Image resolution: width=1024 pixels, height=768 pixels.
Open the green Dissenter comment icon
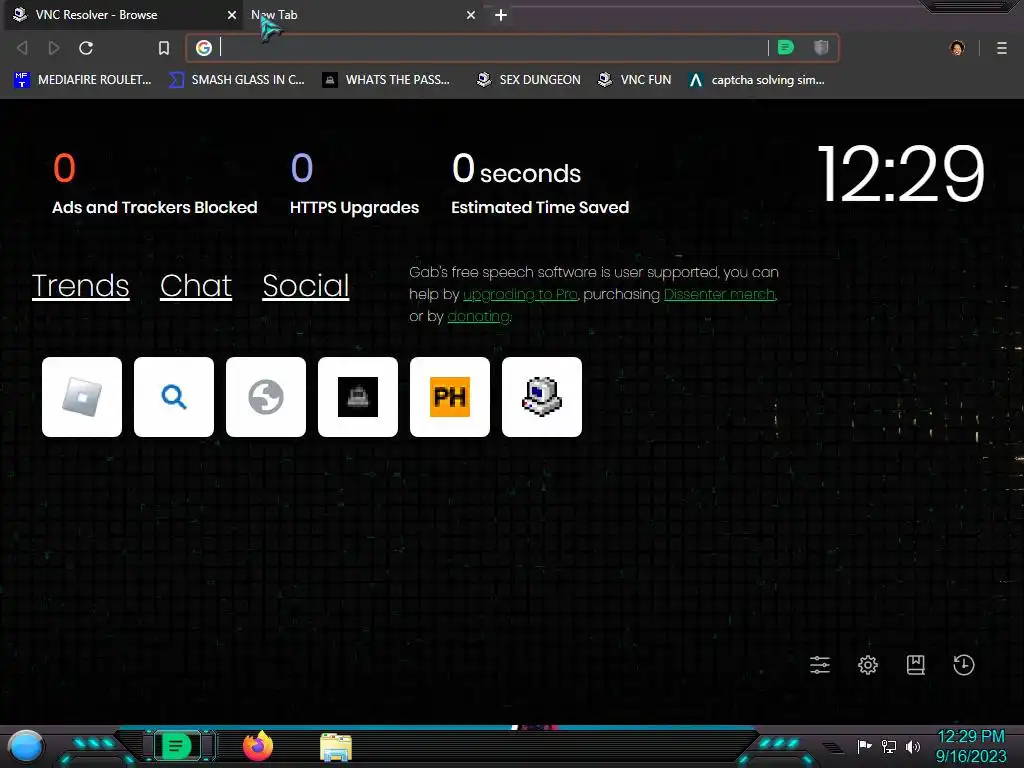(786, 47)
